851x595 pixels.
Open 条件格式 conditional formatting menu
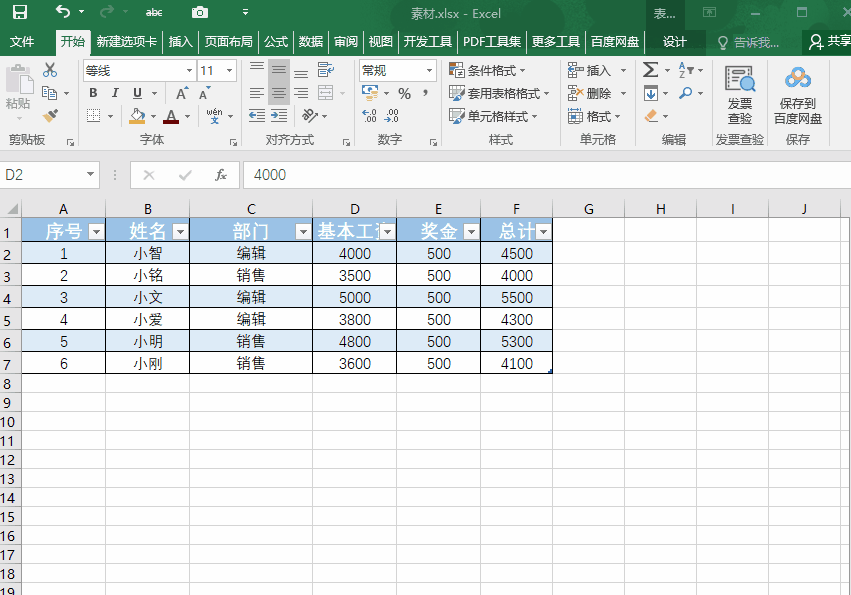[487, 71]
